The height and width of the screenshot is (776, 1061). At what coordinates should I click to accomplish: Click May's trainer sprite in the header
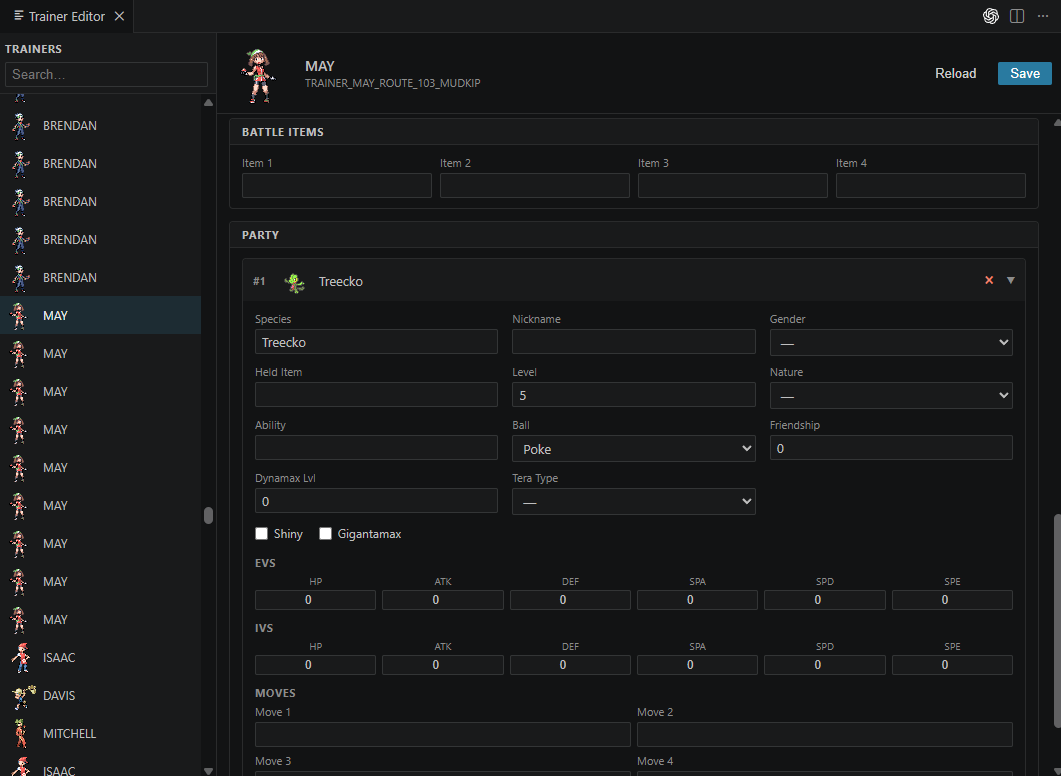click(x=258, y=75)
